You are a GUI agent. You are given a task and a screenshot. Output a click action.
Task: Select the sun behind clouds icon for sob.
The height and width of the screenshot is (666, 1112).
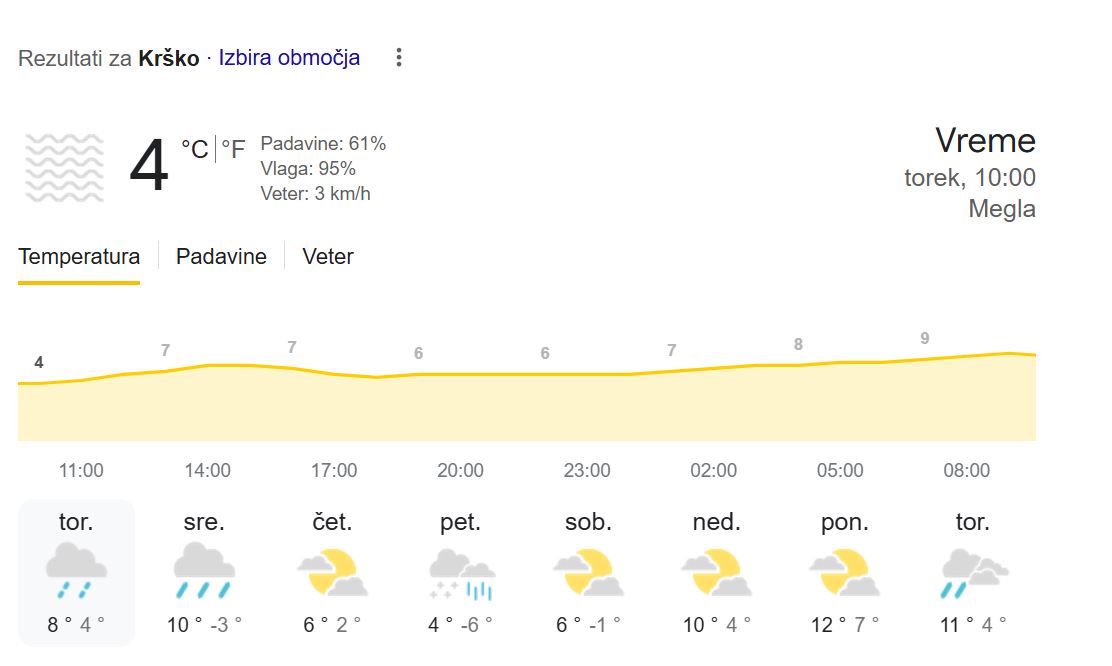(x=587, y=570)
